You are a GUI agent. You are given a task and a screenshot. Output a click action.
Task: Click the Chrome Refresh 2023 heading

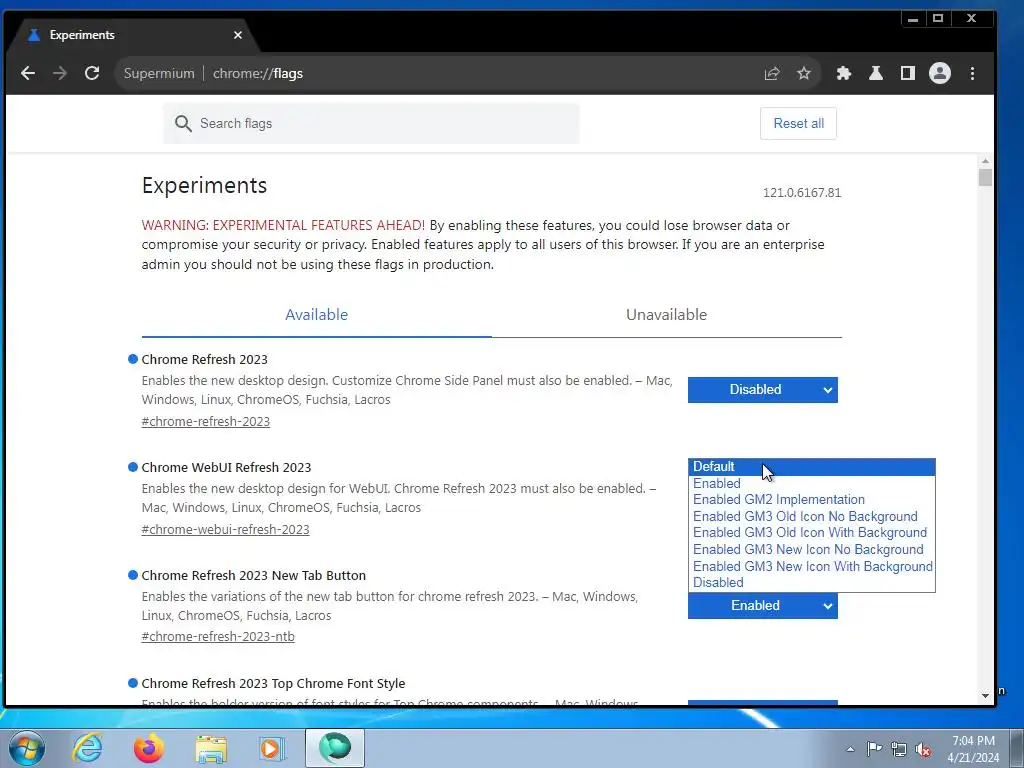[204, 360]
